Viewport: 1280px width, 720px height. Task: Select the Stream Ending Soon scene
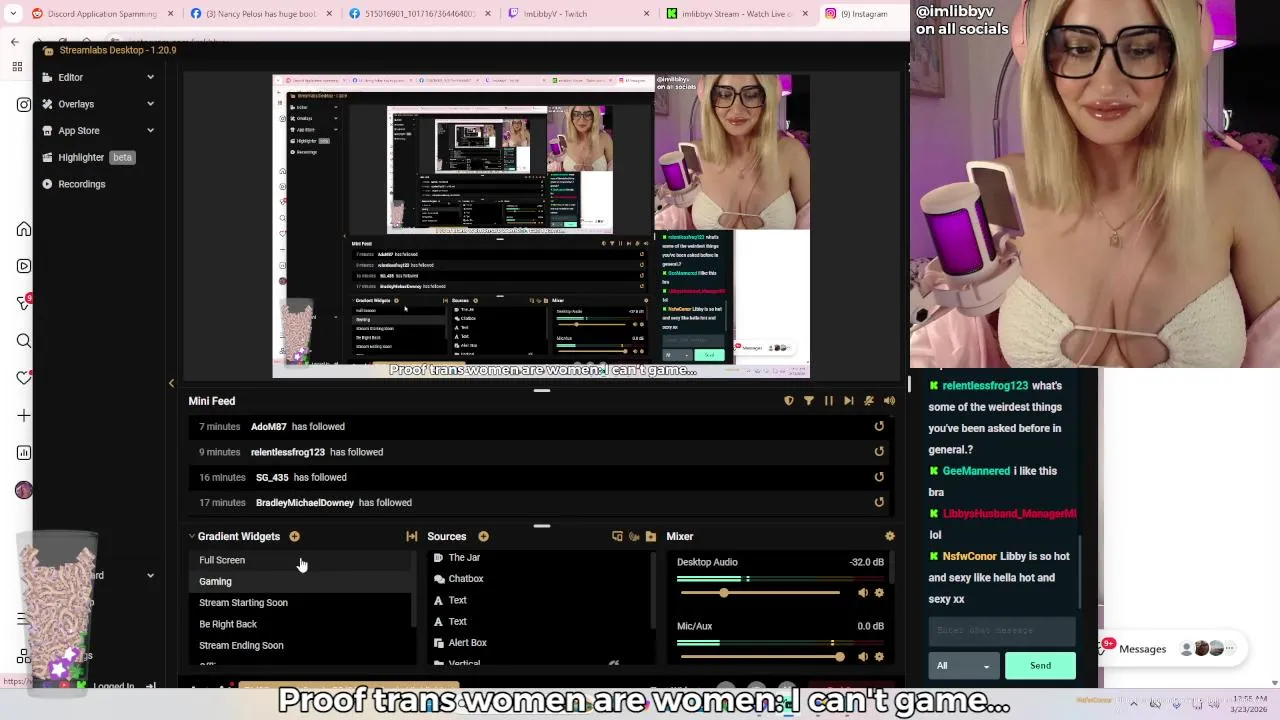click(x=300, y=645)
